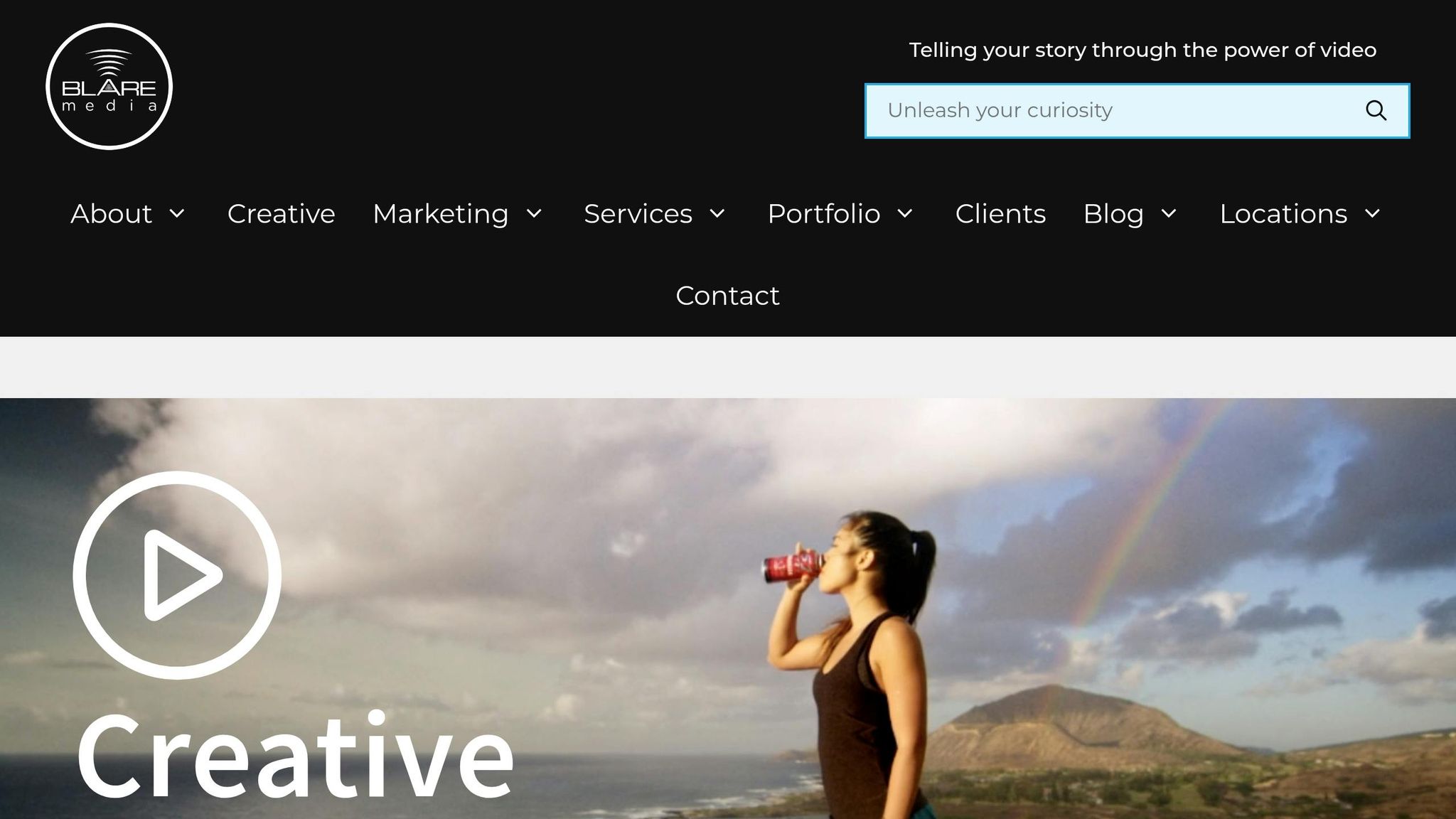Play the hero video with the circle play icon
This screenshot has width=1456, height=819.
click(x=177, y=574)
